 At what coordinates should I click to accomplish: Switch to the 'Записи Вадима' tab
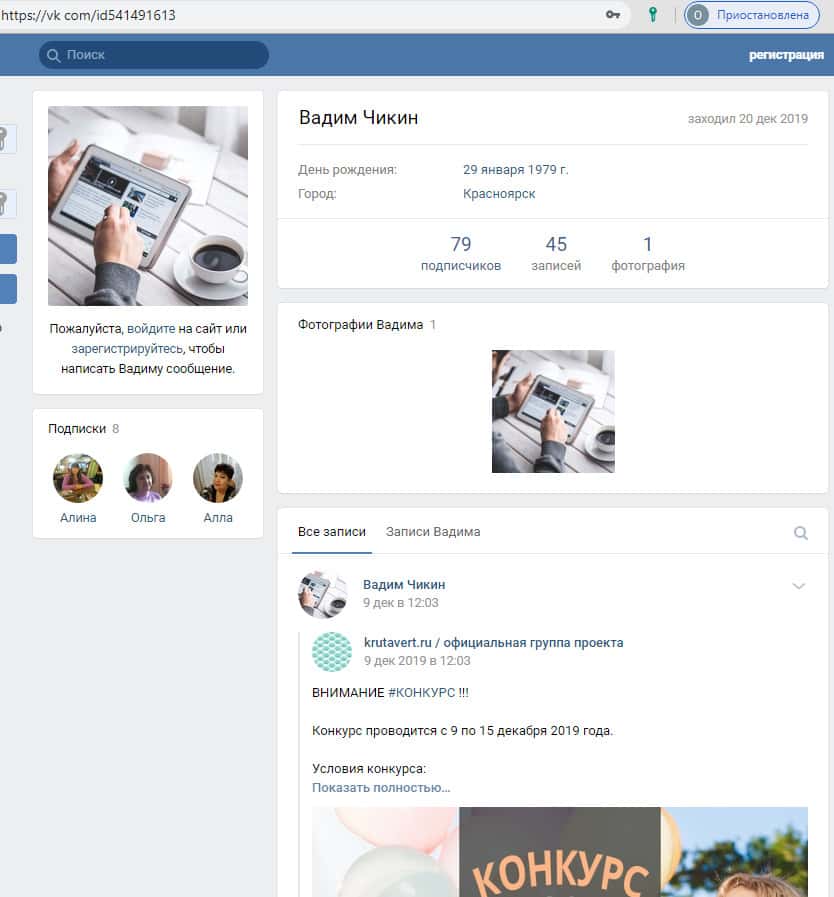(x=433, y=531)
